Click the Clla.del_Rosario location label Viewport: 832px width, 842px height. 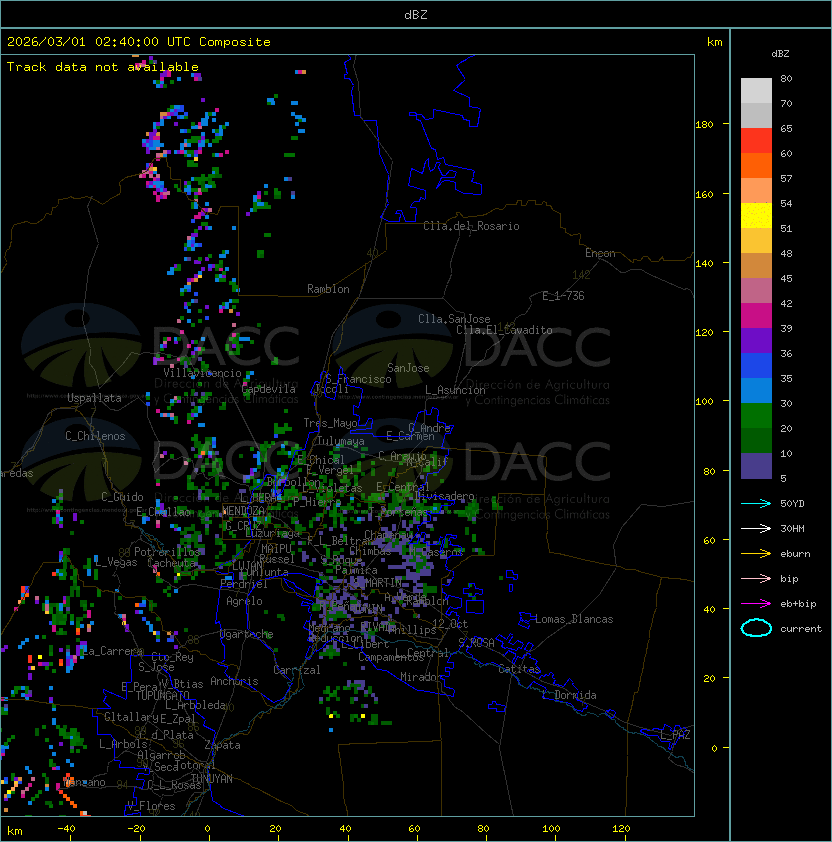(x=471, y=226)
